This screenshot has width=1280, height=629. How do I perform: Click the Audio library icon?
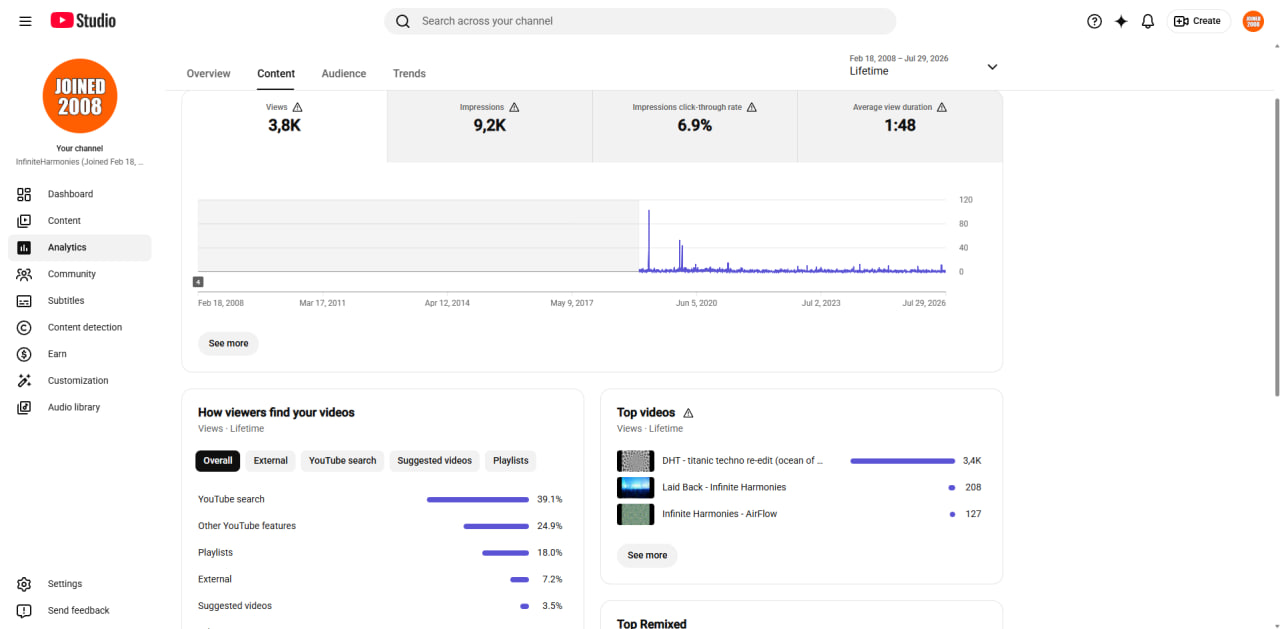[24, 408]
